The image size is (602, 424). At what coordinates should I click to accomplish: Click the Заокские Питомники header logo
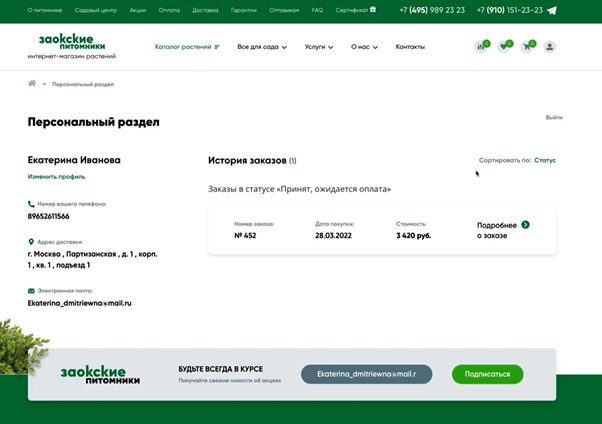click(72, 46)
